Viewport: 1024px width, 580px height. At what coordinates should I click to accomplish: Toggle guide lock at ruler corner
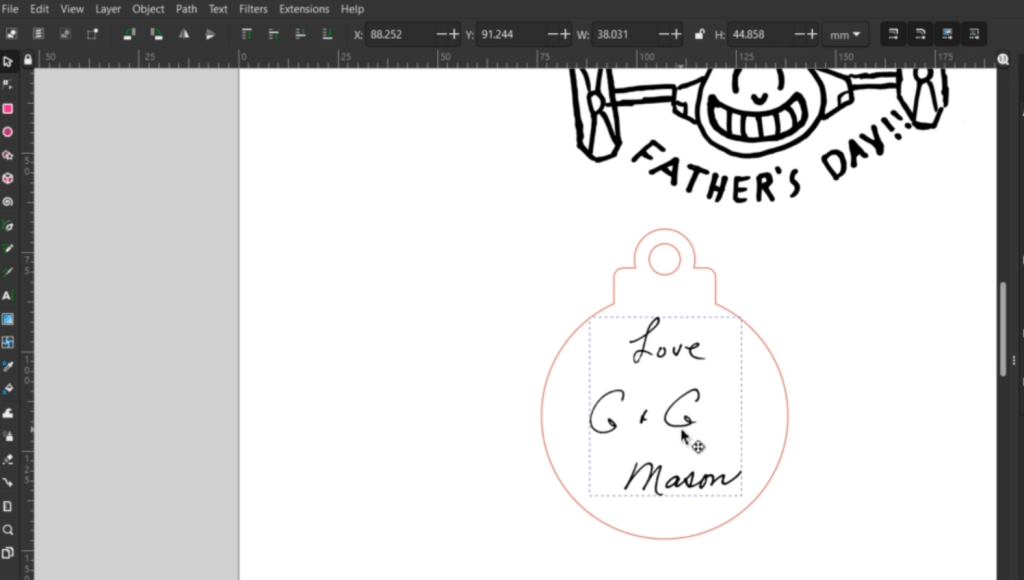click(27, 60)
